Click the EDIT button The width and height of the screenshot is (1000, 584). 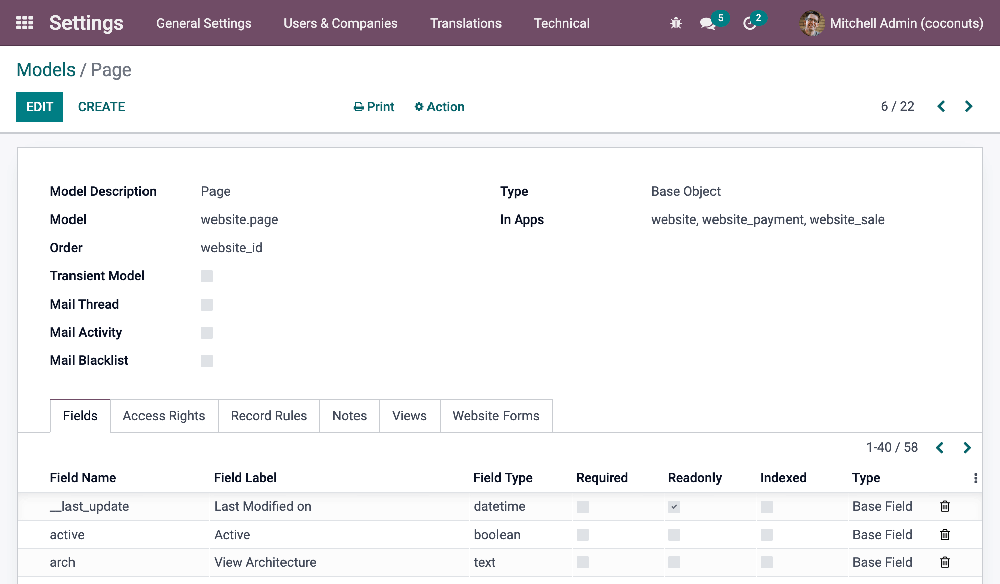(39, 107)
